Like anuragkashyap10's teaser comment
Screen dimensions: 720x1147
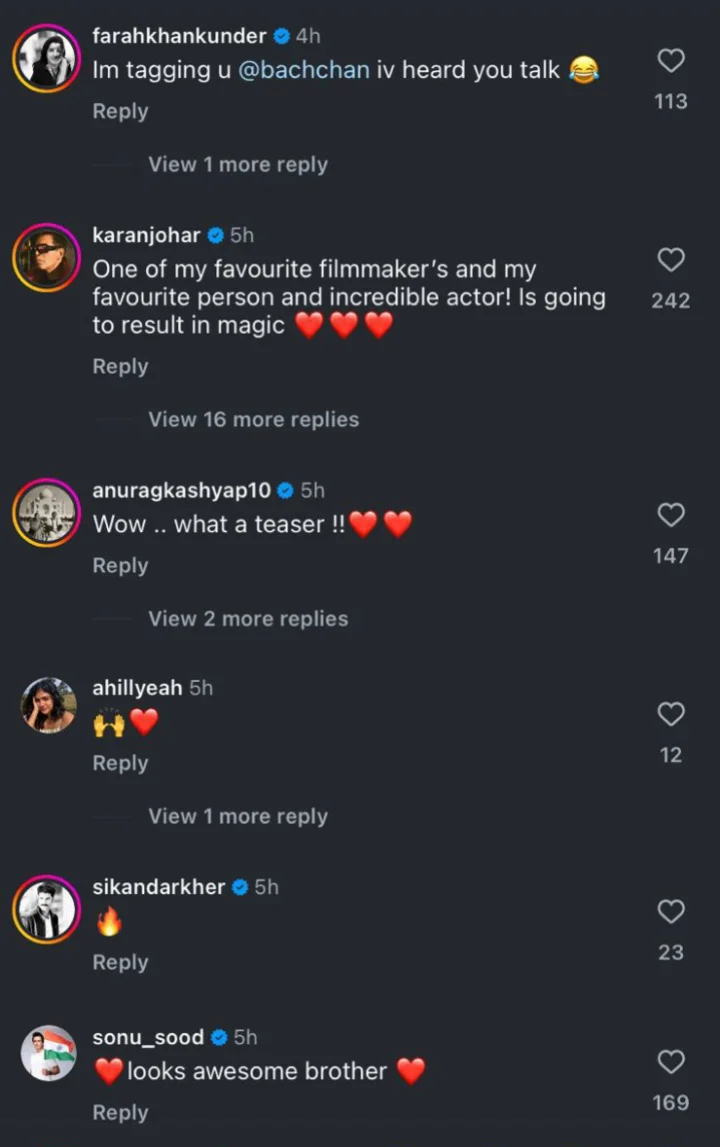671,515
